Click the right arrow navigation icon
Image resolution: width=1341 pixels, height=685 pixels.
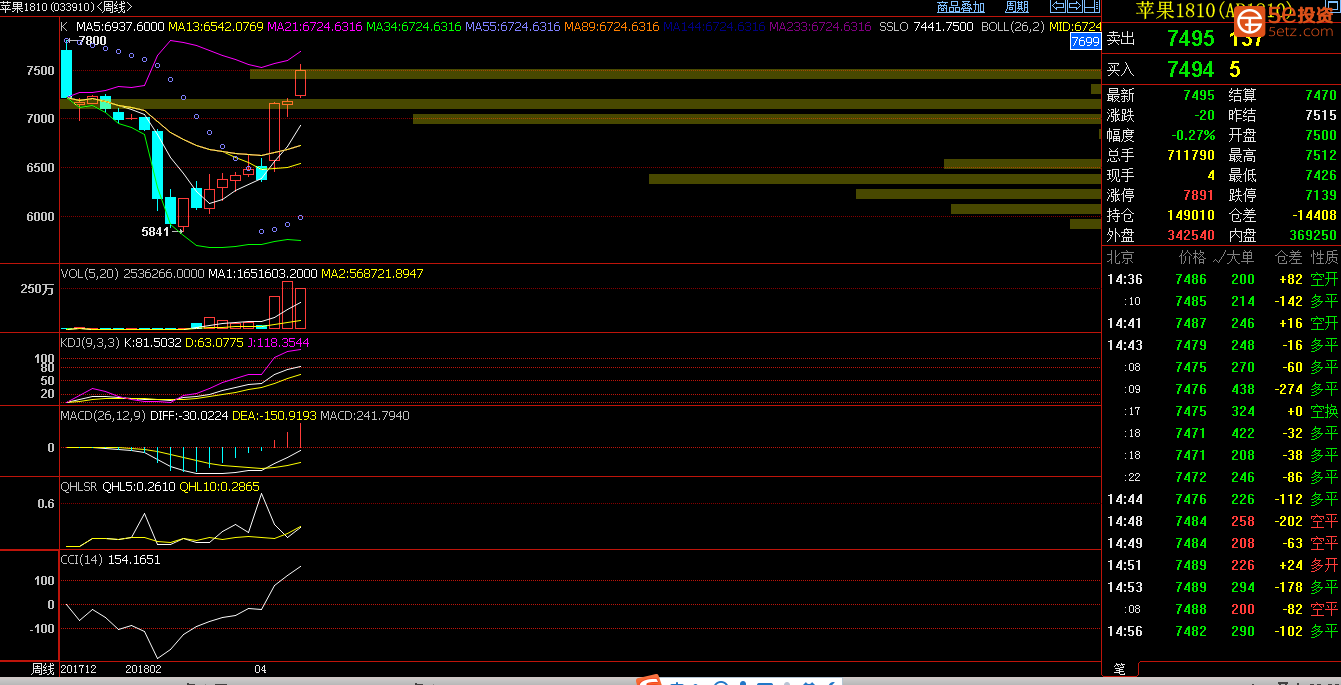point(1076,7)
